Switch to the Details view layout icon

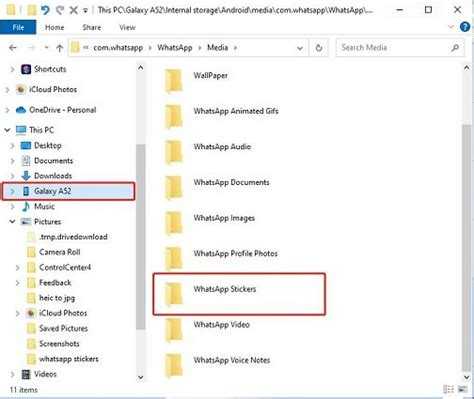pyautogui.click(x=449, y=389)
